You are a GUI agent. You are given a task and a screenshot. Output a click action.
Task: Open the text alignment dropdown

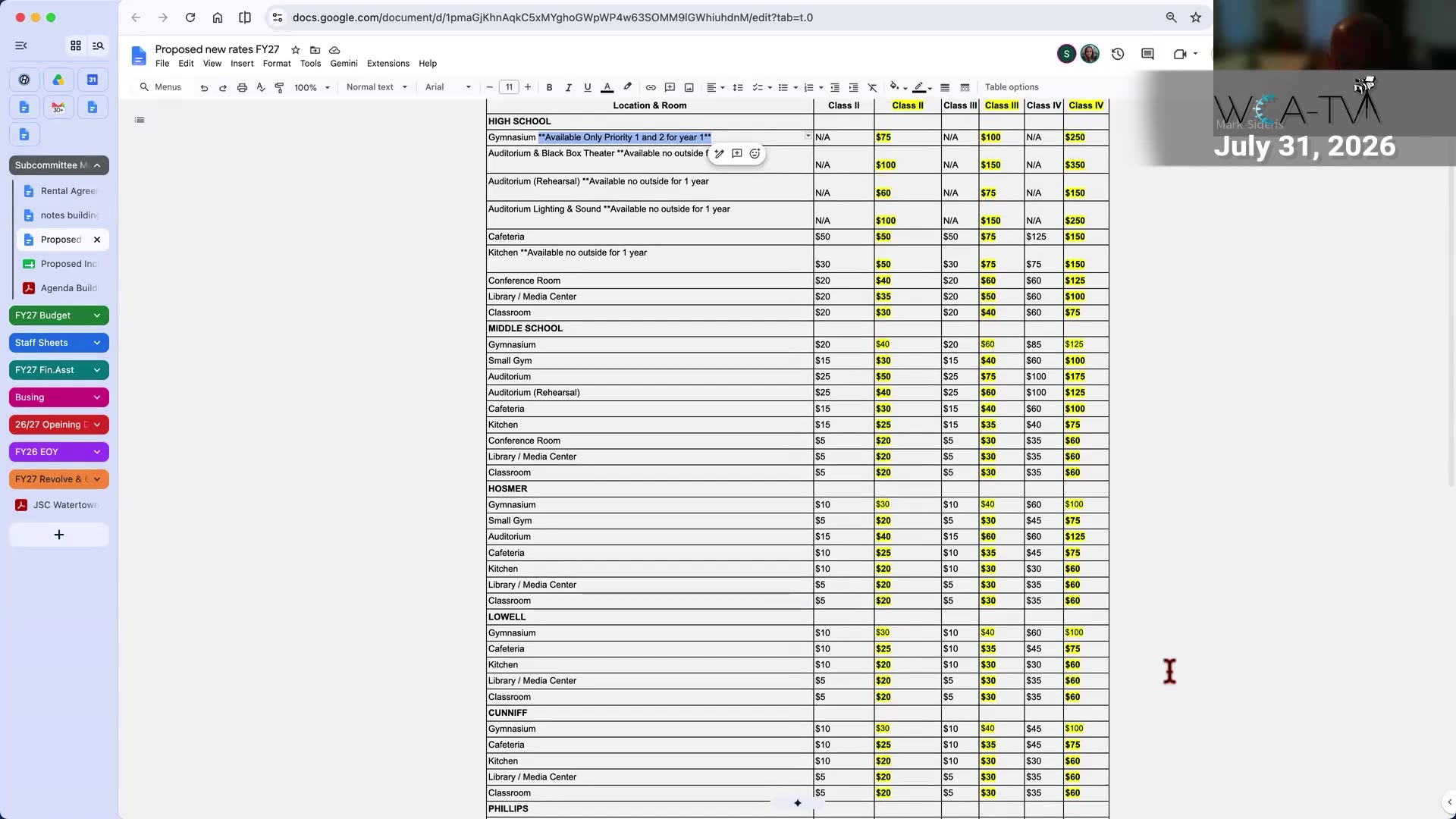715,87
